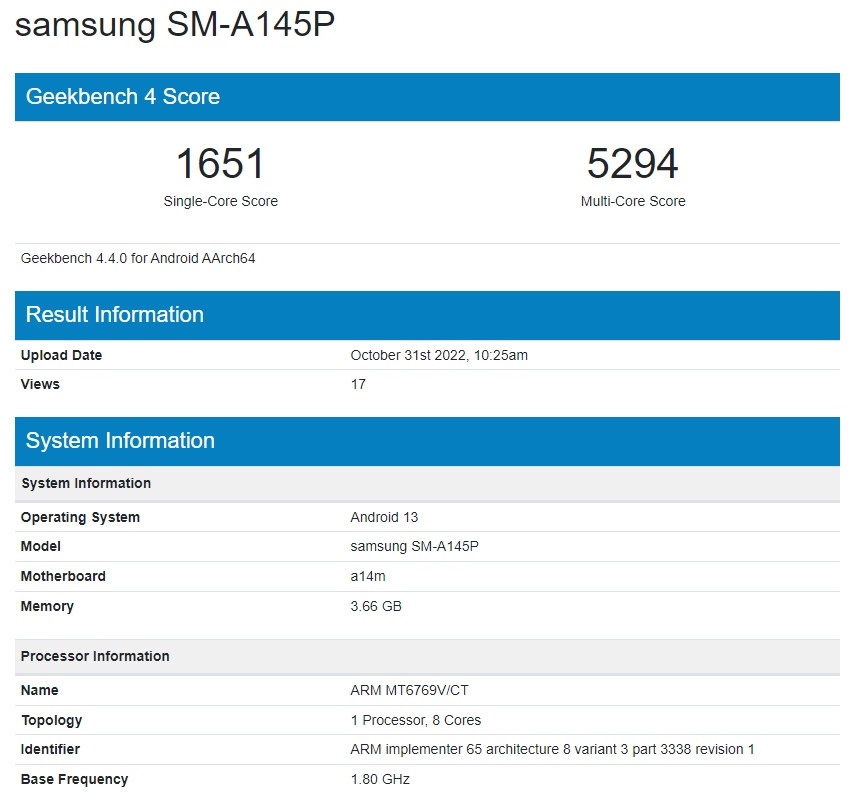Select the processor "Name" row label
Image resolution: width=852 pixels, height=801 pixels.
[x=40, y=690]
